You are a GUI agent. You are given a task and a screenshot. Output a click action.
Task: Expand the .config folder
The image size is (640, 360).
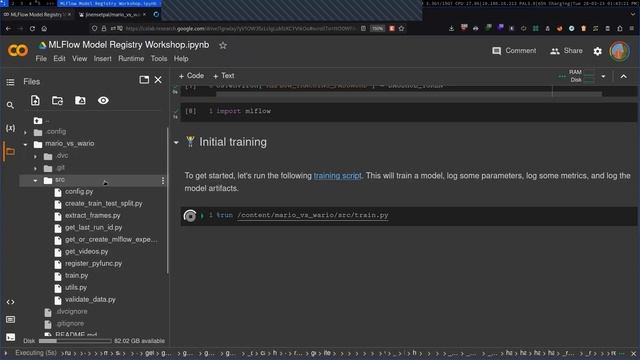click(x=25, y=132)
